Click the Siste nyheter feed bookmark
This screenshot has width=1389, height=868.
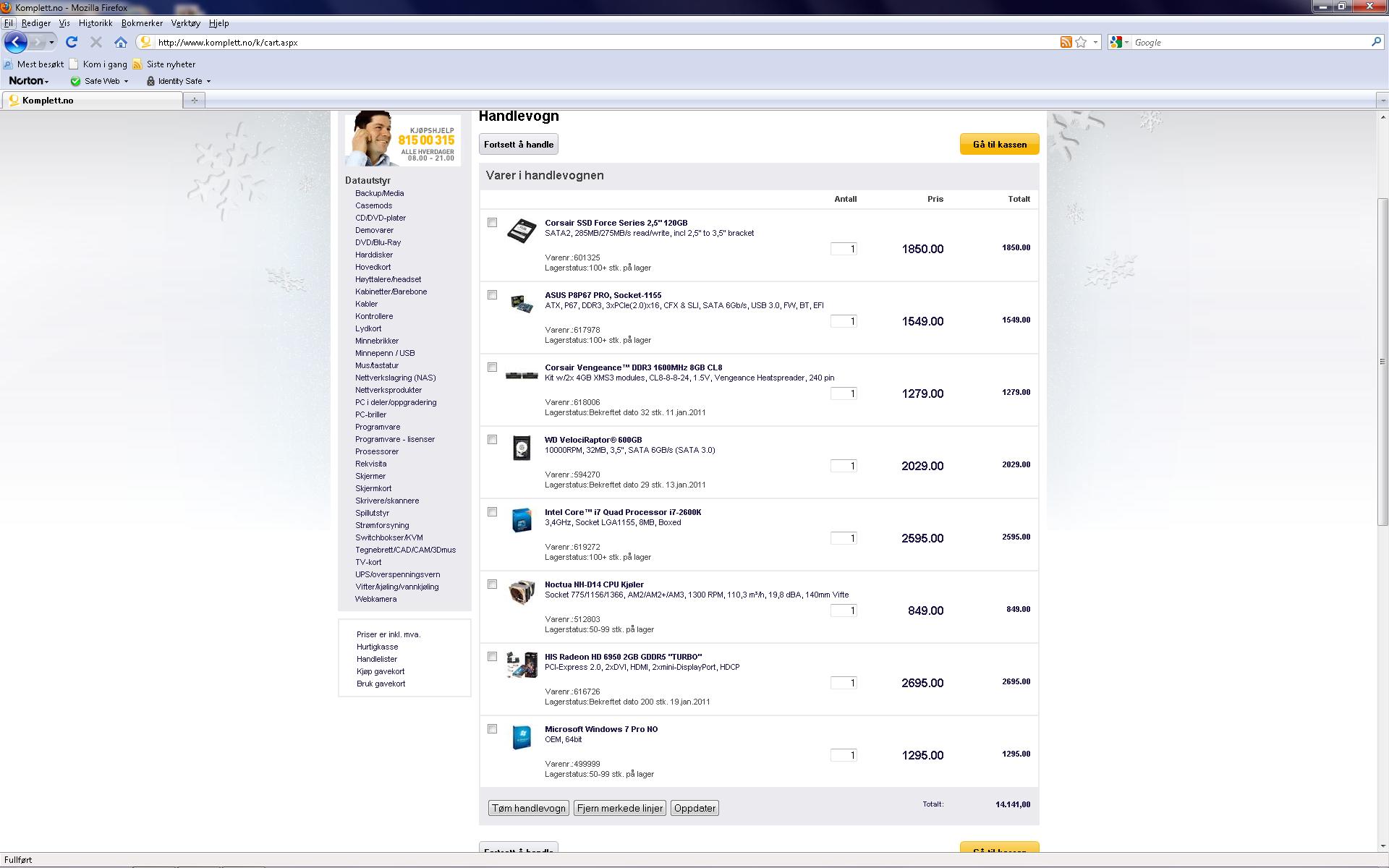pyautogui.click(x=163, y=64)
